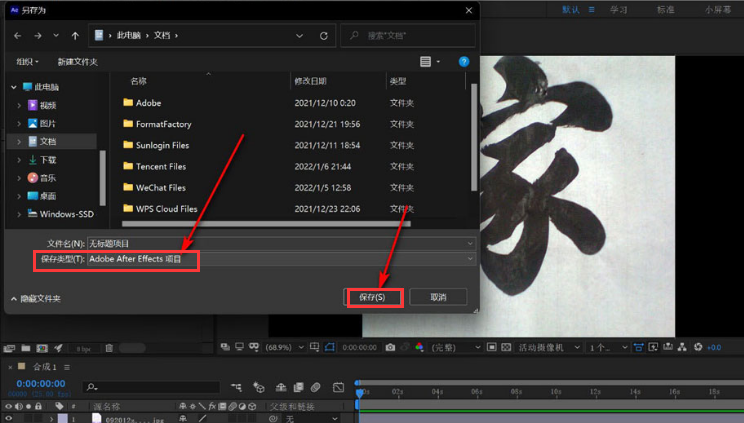Expand the 下载 (Downloads) tree node
This screenshot has height=423, width=744.
coord(18,160)
